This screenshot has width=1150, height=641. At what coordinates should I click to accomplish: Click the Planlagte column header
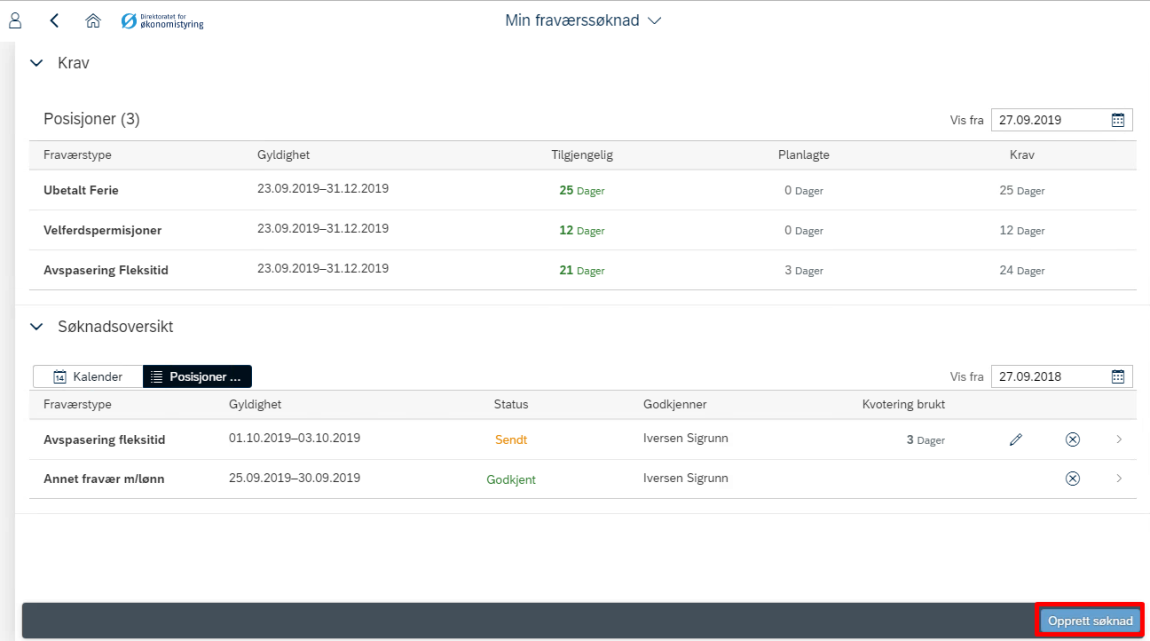pos(804,155)
